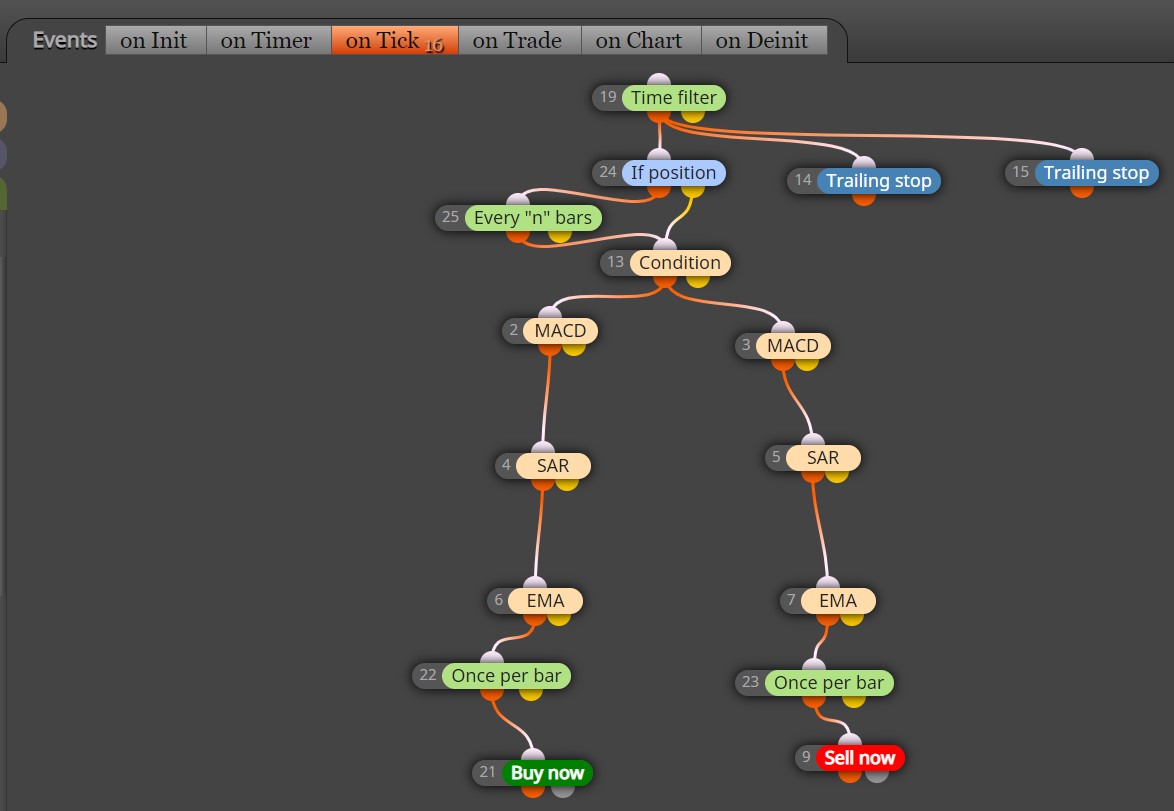
Task: Click the input connector atop Time filter
Action: 659,80
